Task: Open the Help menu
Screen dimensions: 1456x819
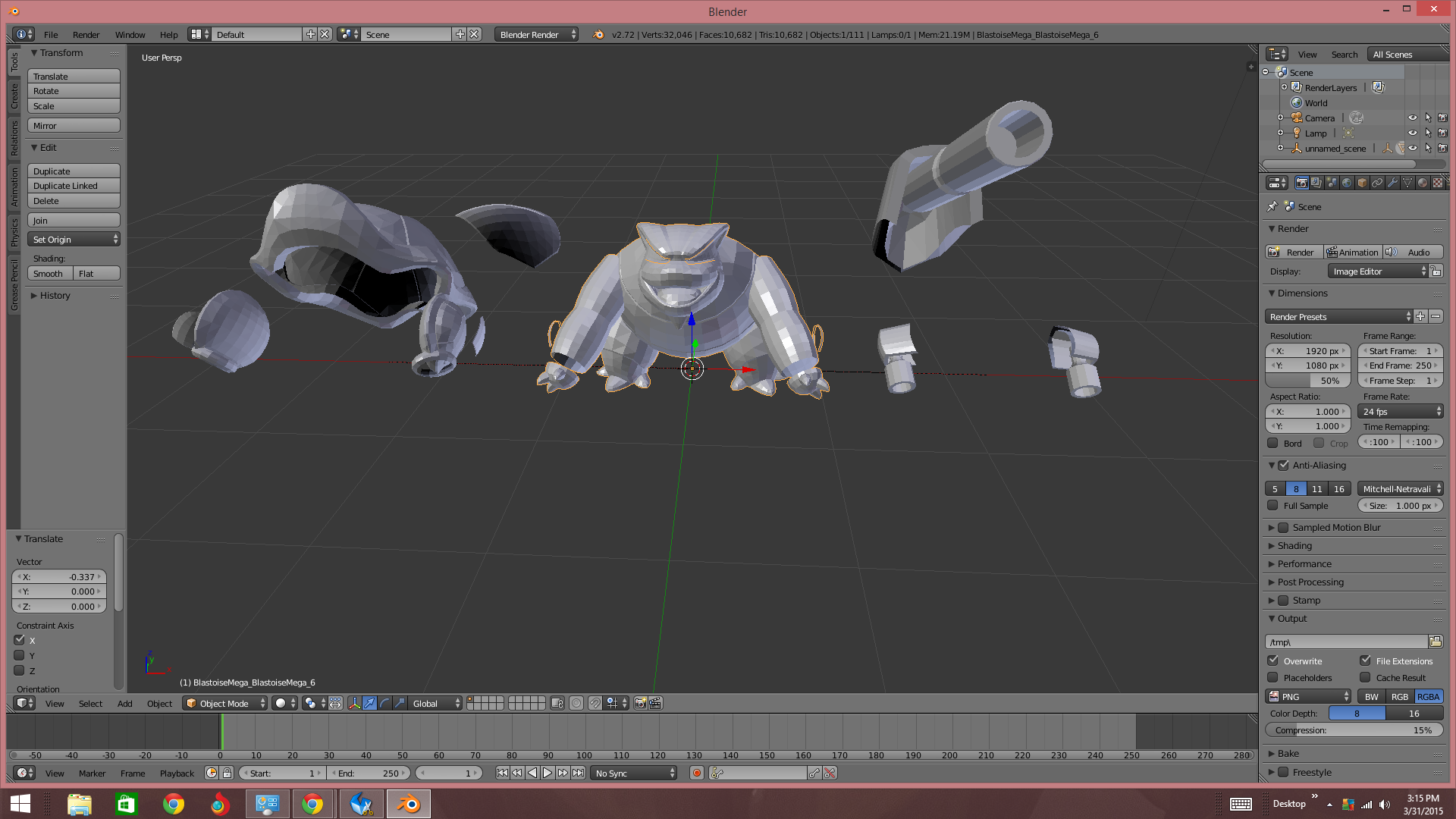Action: (x=168, y=34)
